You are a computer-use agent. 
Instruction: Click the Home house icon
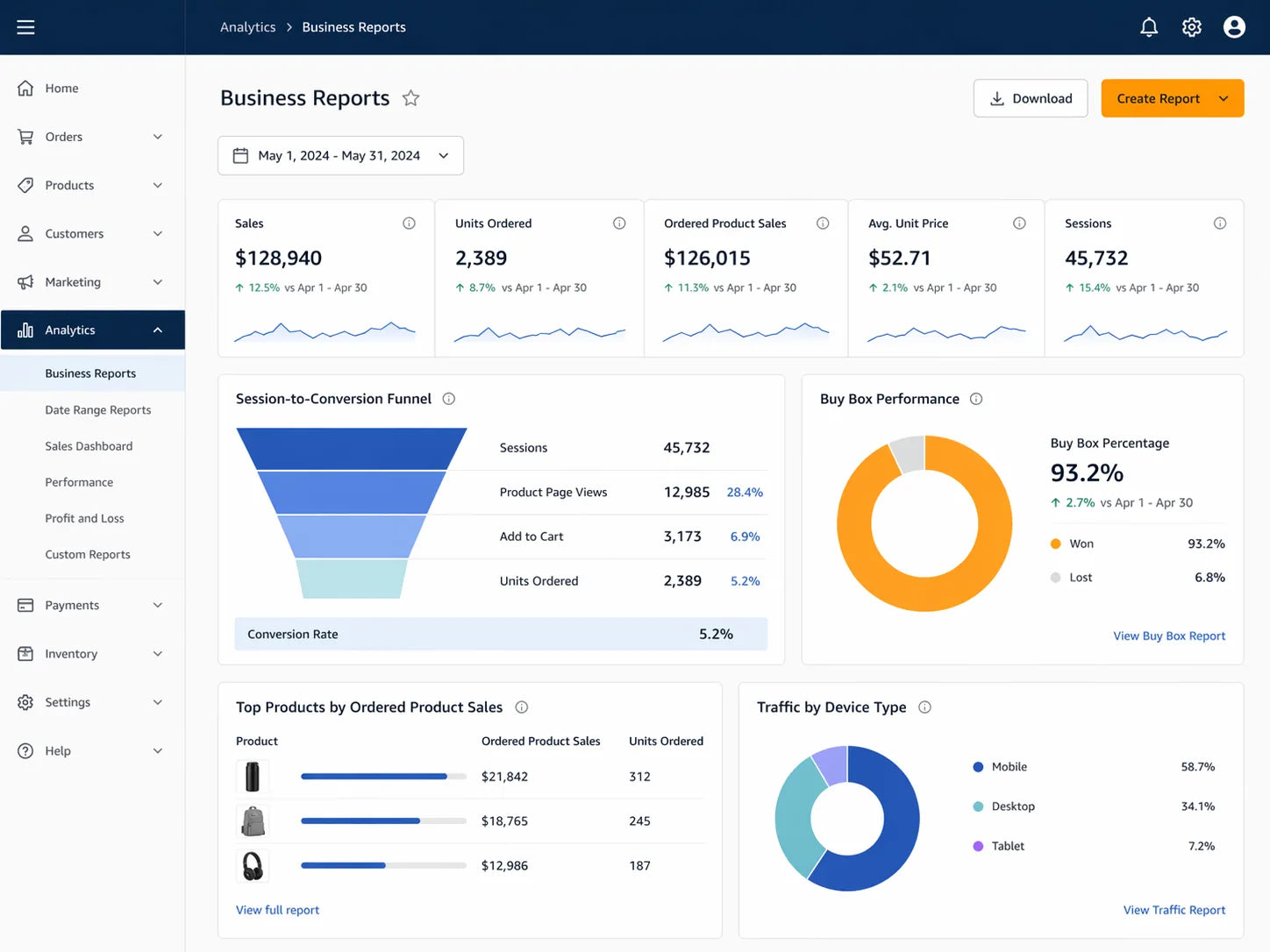[x=25, y=88]
